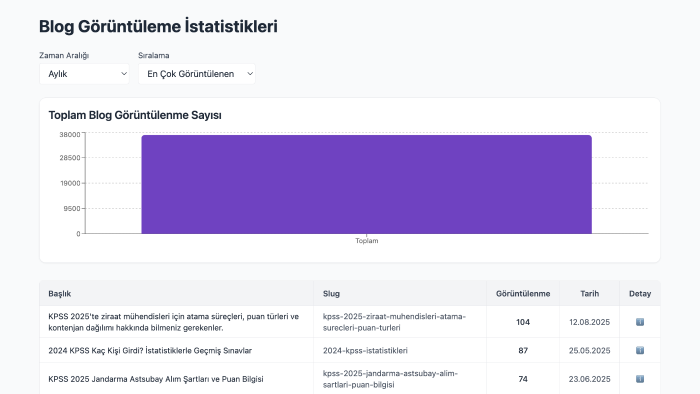The width and height of the screenshot is (700, 394).
Task: Select KPSS 2025 Jandarma Astsubay Alım title
Action: [x=156, y=379]
